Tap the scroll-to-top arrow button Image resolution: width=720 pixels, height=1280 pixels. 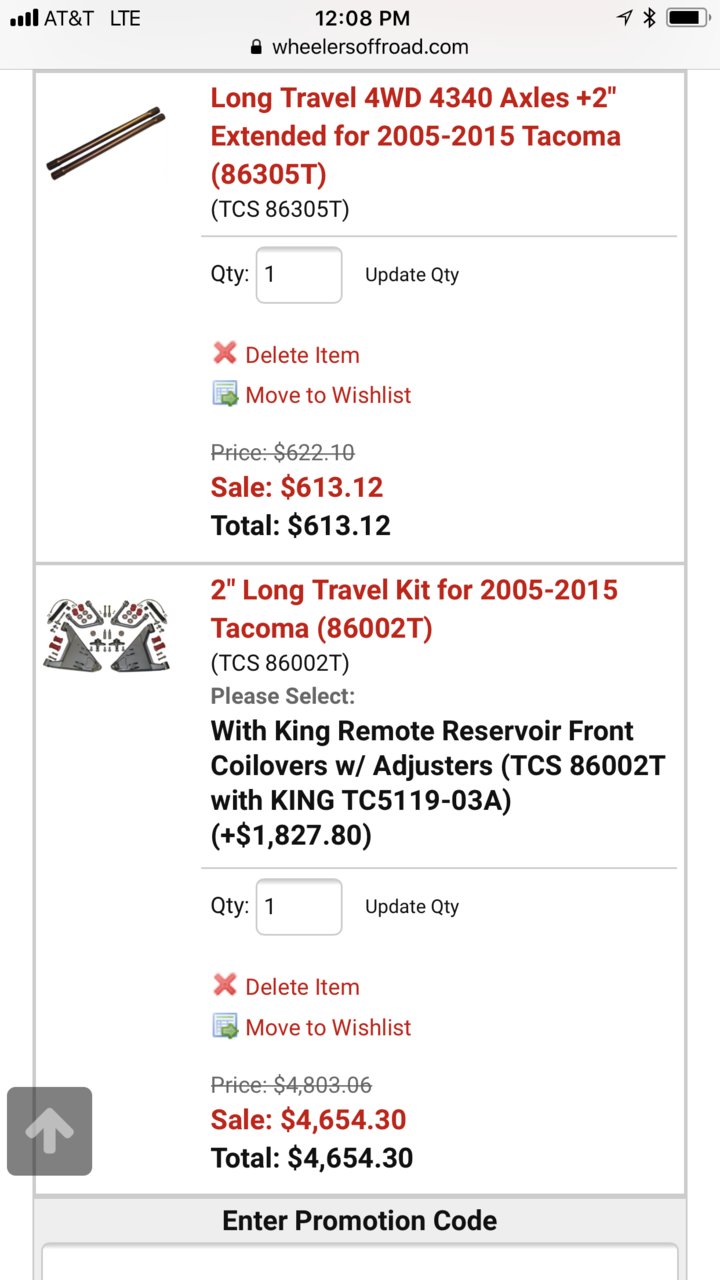click(x=49, y=1131)
